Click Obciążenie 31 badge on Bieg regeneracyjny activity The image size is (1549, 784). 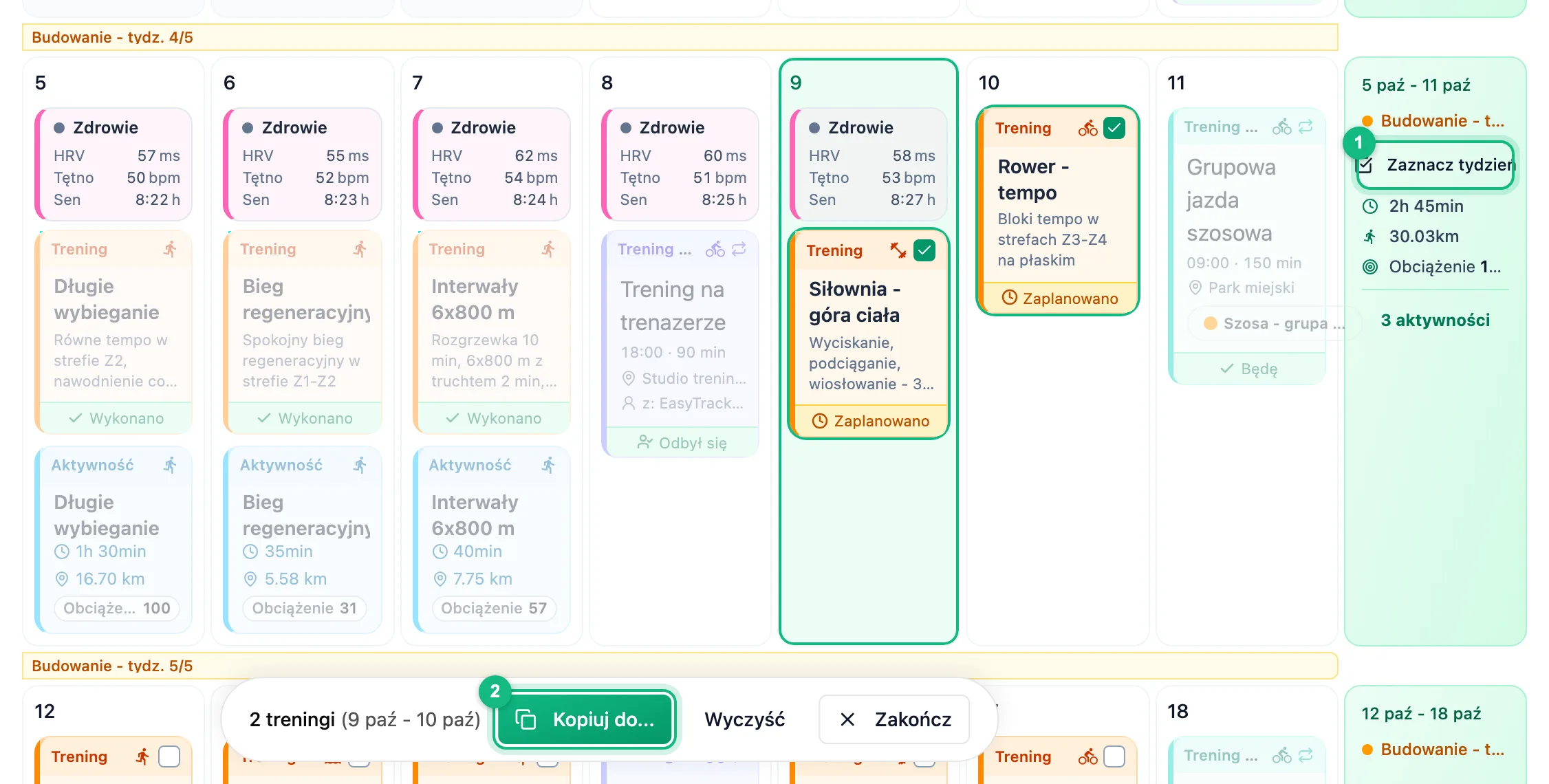pos(305,608)
